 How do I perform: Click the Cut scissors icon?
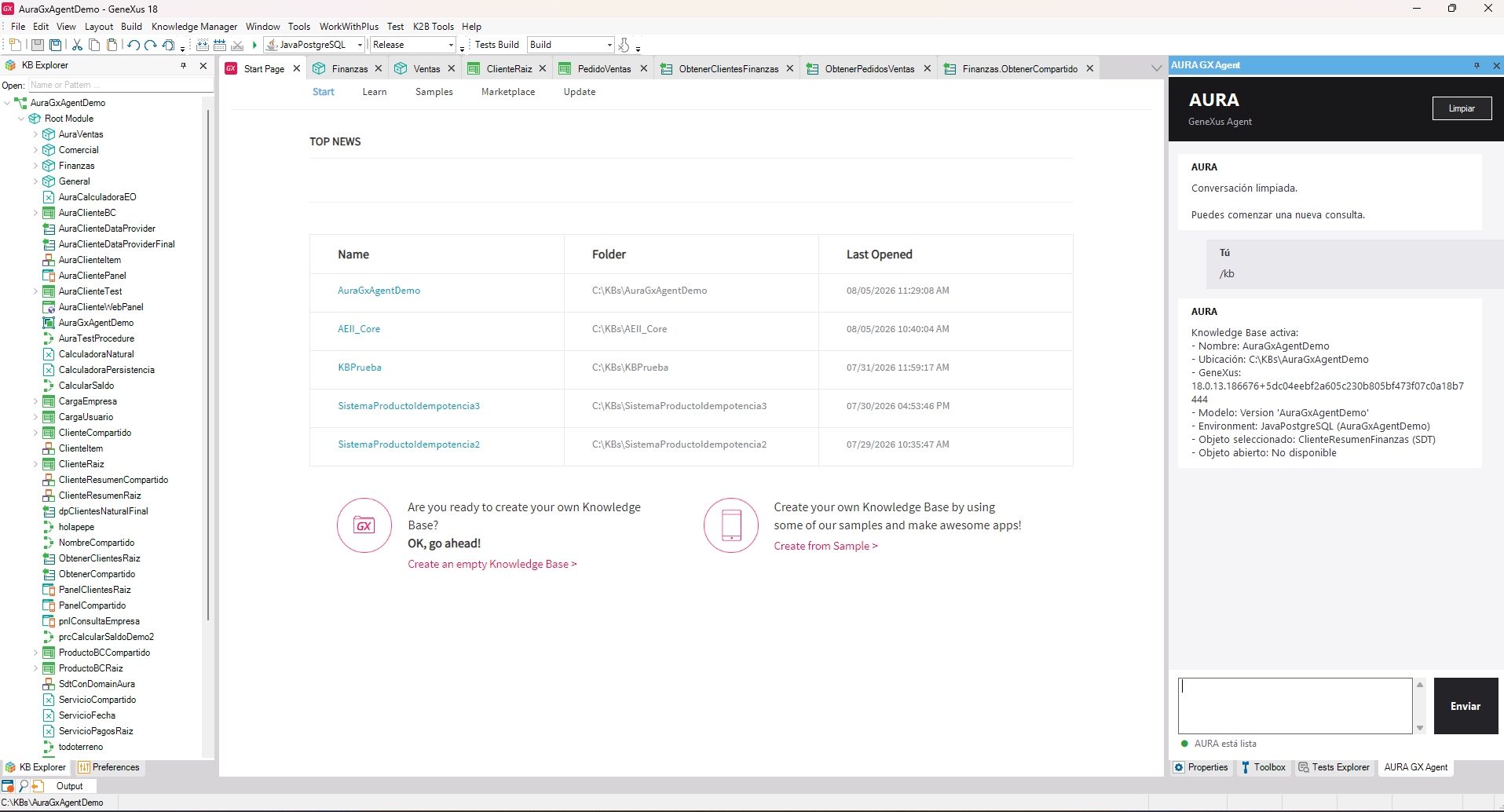pos(77,45)
